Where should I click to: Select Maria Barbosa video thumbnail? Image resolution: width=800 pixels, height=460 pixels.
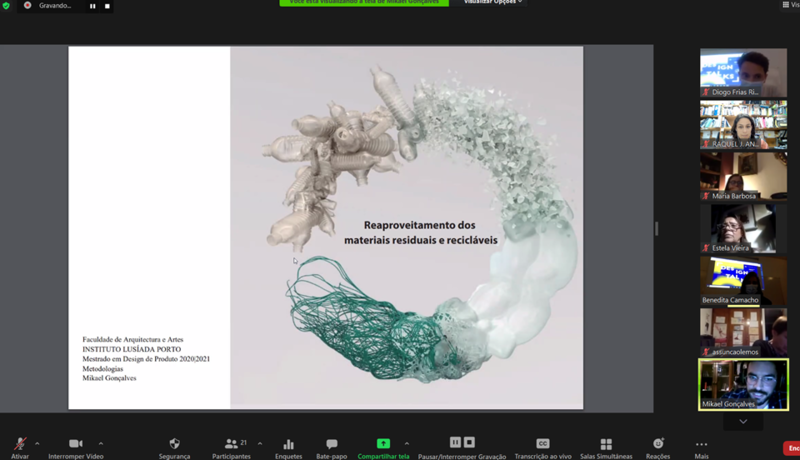[x=743, y=176]
